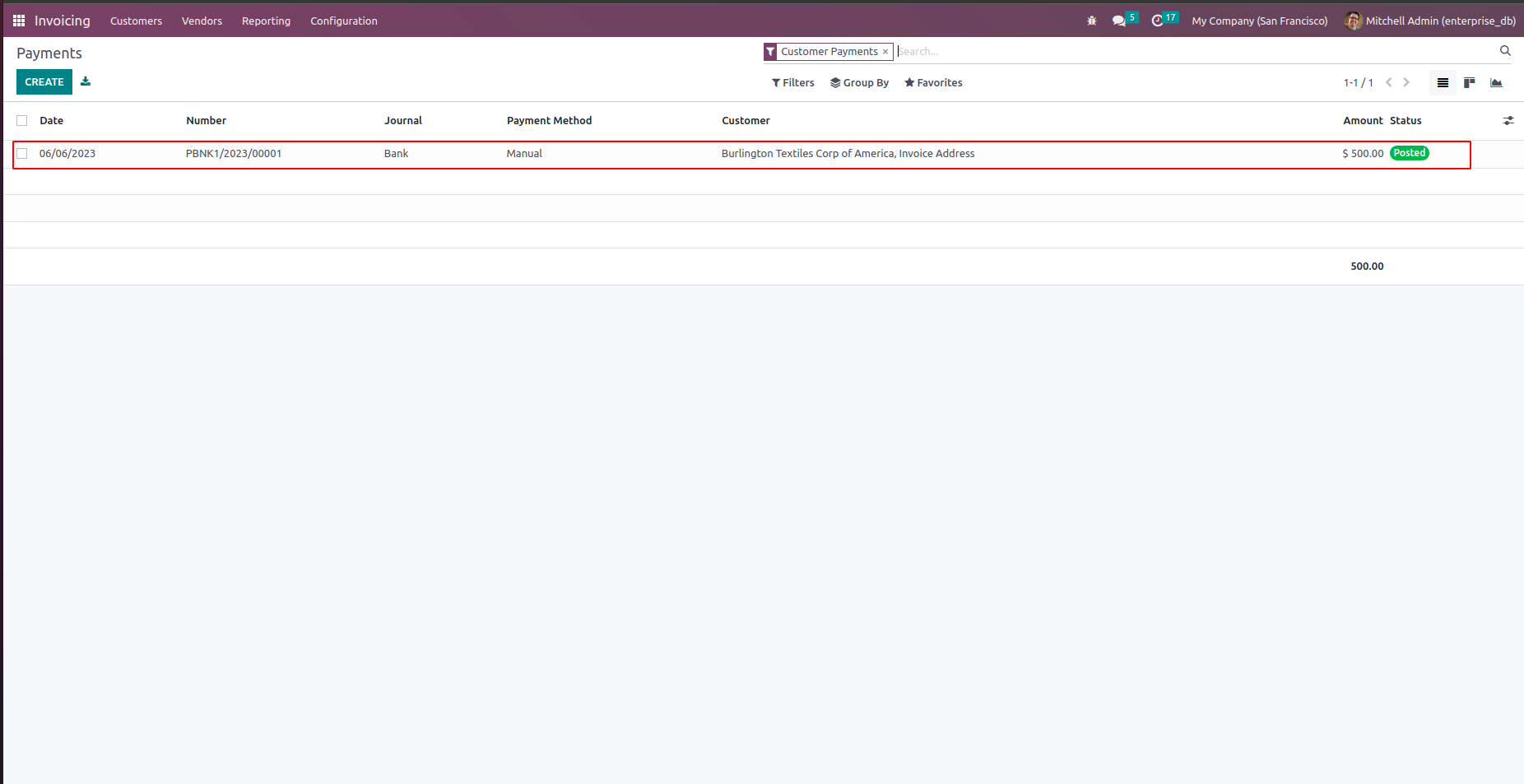The width and height of the screenshot is (1524, 784).
Task: Sort by Amount column header
Action: tap(1363, 120)
